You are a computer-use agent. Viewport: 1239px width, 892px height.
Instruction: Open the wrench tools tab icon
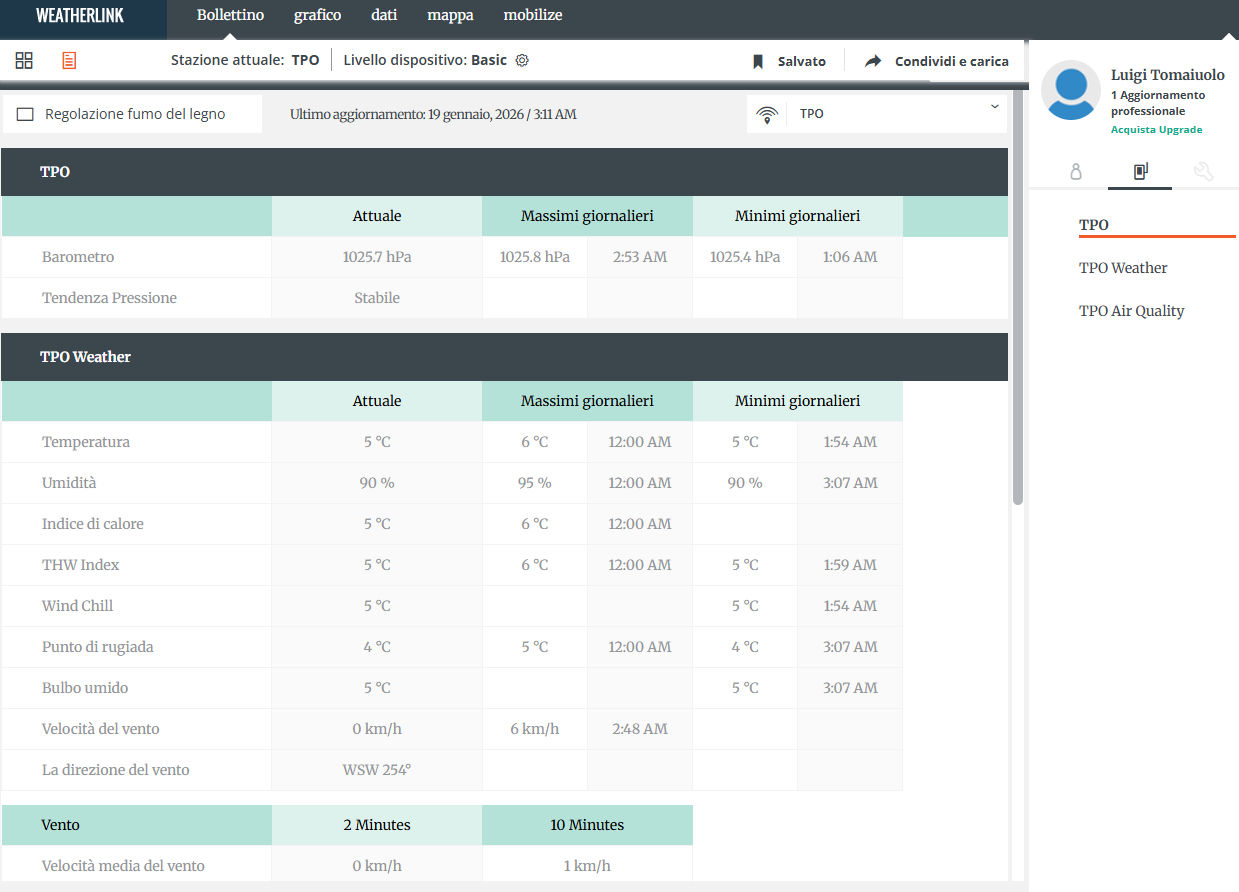pyautogui.click(x=1203, y=172)
